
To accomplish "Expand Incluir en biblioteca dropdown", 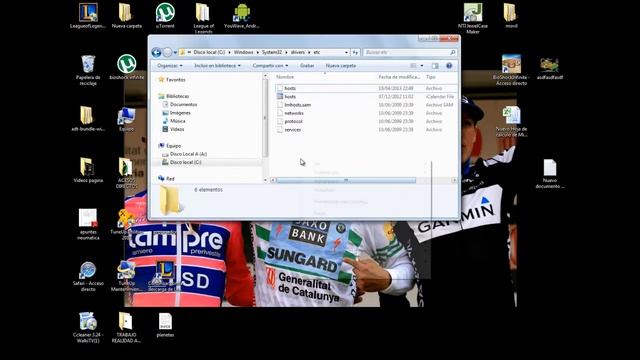I will pyautogui.click(x=217, y=66).
